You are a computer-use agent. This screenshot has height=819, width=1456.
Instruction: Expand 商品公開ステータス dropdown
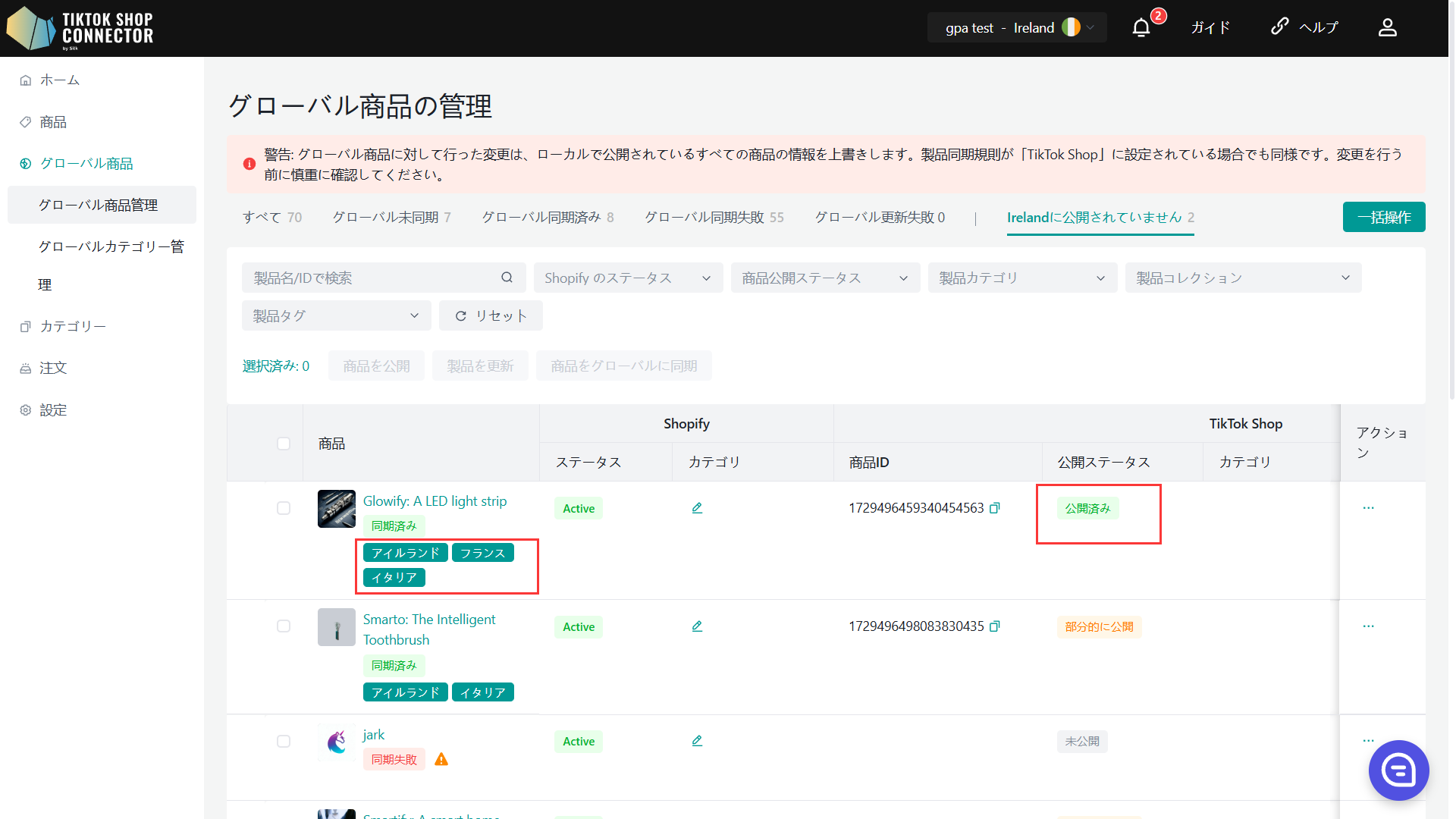[x=825, y=278]
